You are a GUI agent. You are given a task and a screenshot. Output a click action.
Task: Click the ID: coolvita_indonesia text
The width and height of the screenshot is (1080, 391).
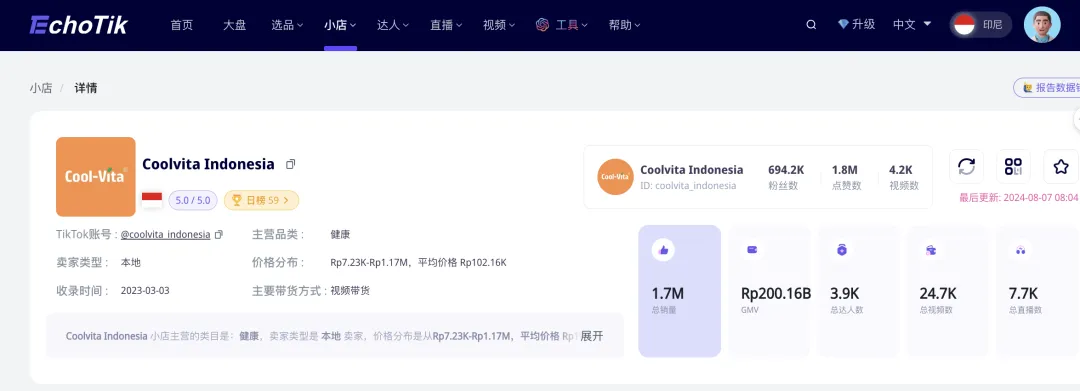[x=688, y=186]
